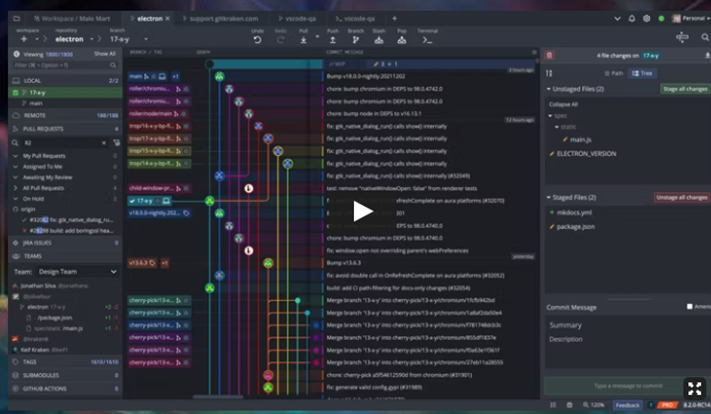Image resolution: width=711 pixels, height=414 pixels.
Task: Collapse the spec folder in file tree
Action: [550, 116]
